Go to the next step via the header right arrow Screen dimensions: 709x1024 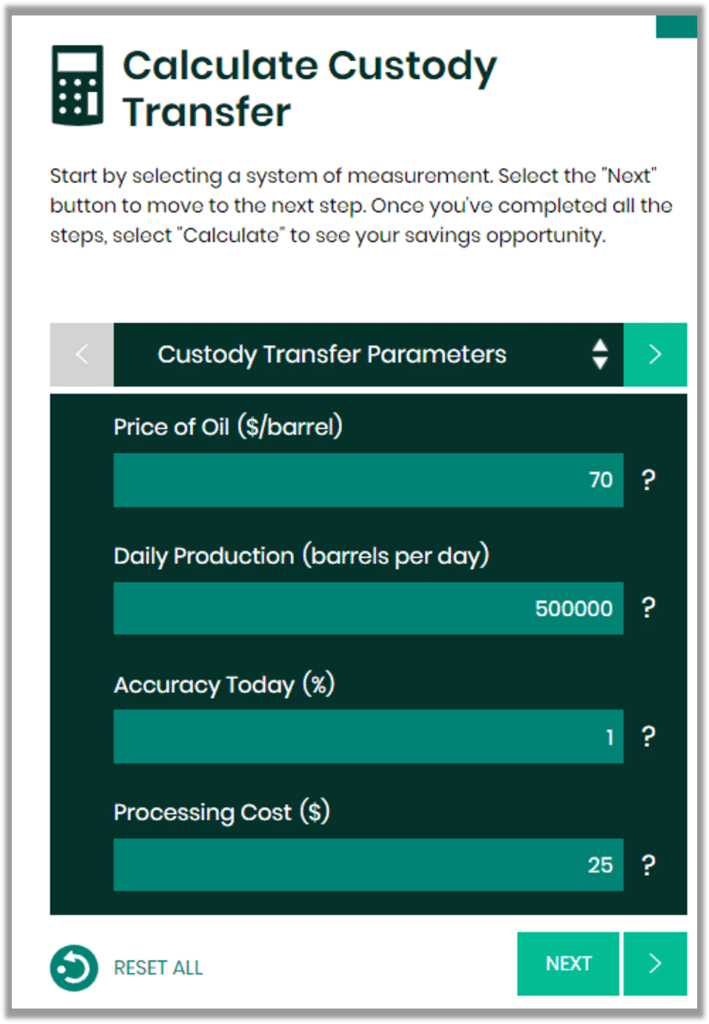(655, 355)
